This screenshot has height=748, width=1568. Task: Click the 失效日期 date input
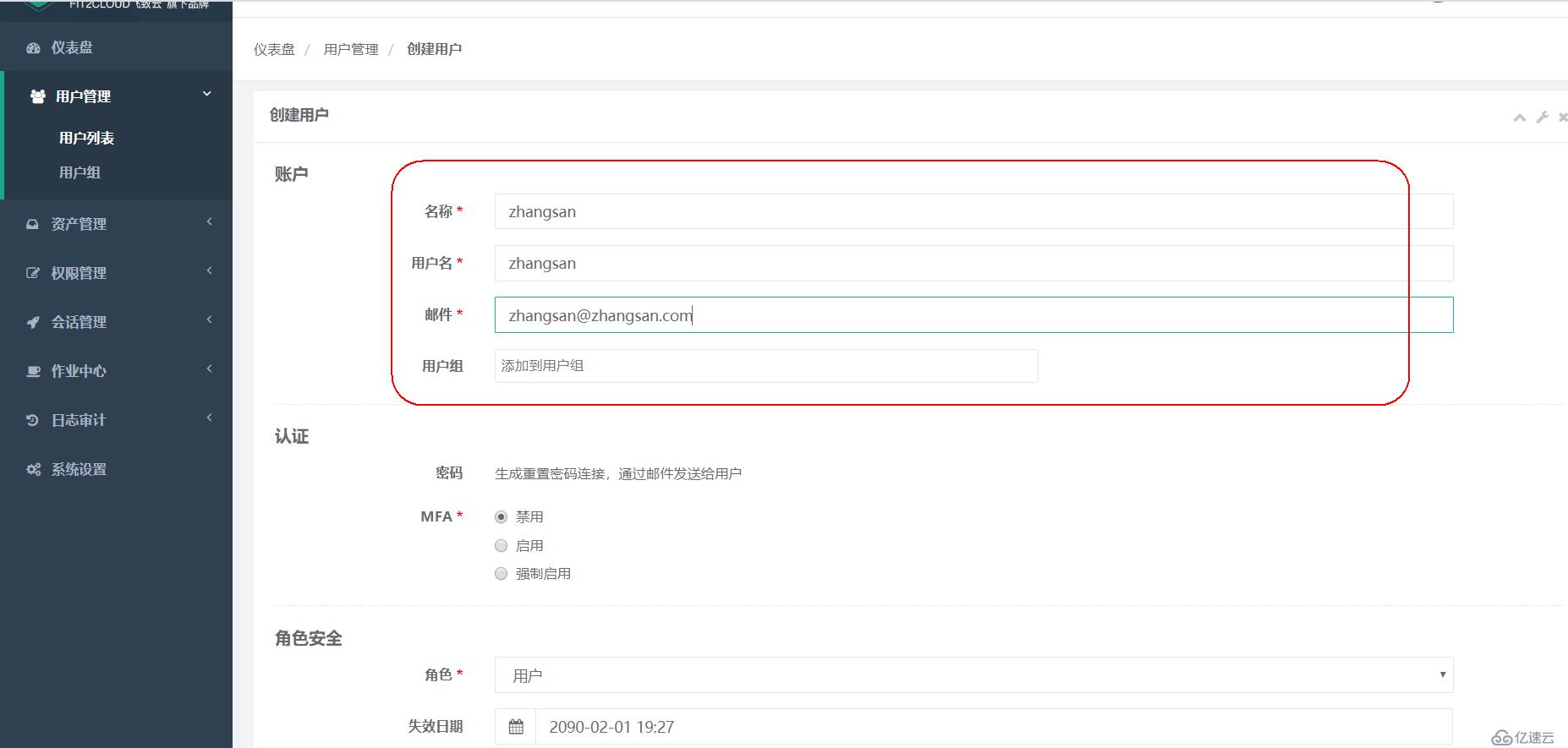point(995,727)
